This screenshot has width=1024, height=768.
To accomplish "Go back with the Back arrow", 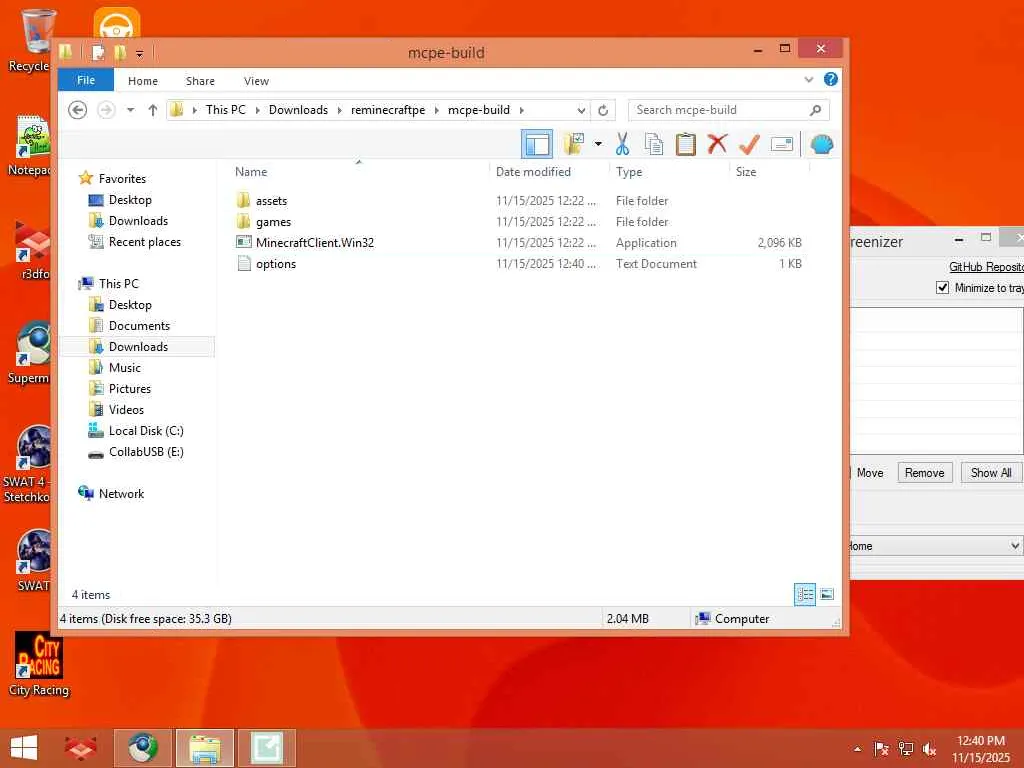I will point(78,110).
